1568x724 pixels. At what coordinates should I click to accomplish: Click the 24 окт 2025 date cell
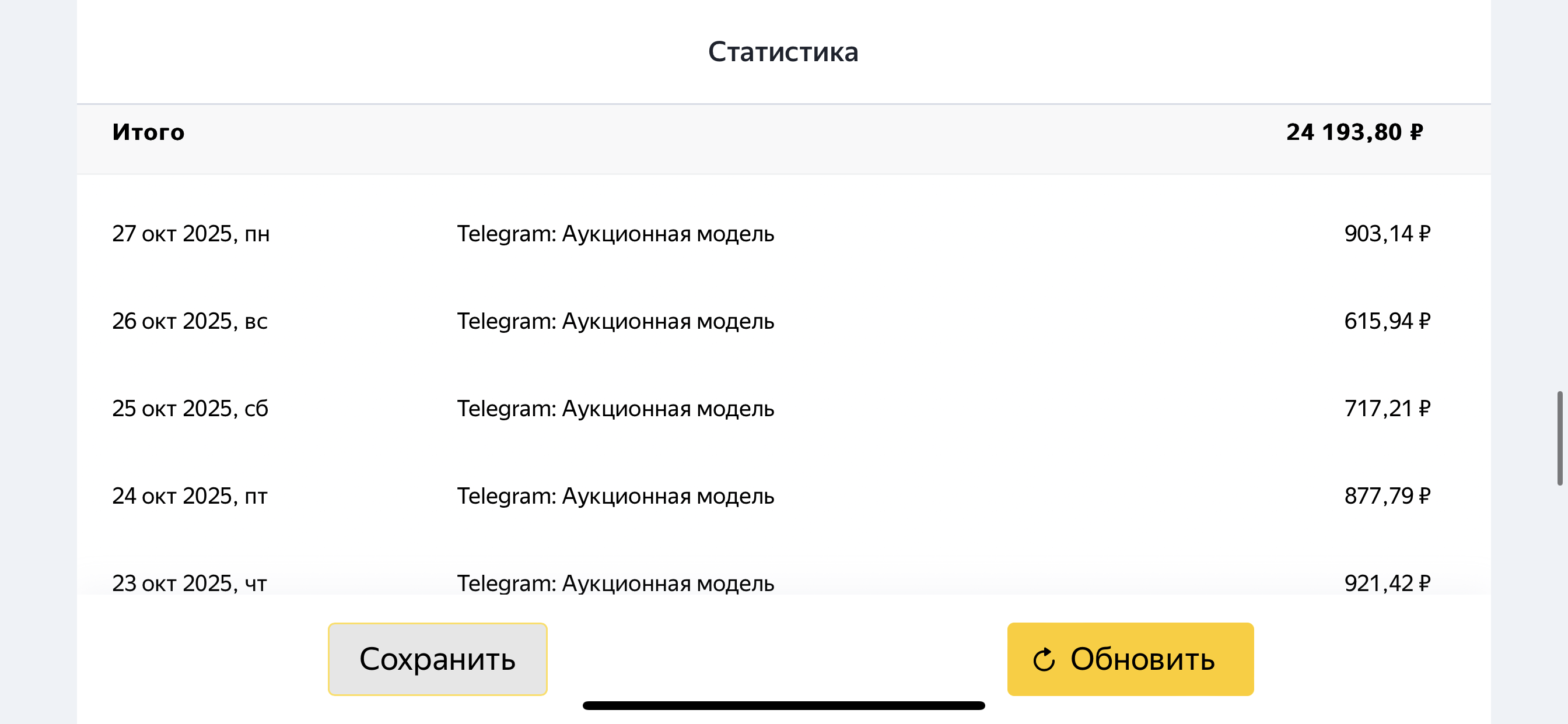190,497
